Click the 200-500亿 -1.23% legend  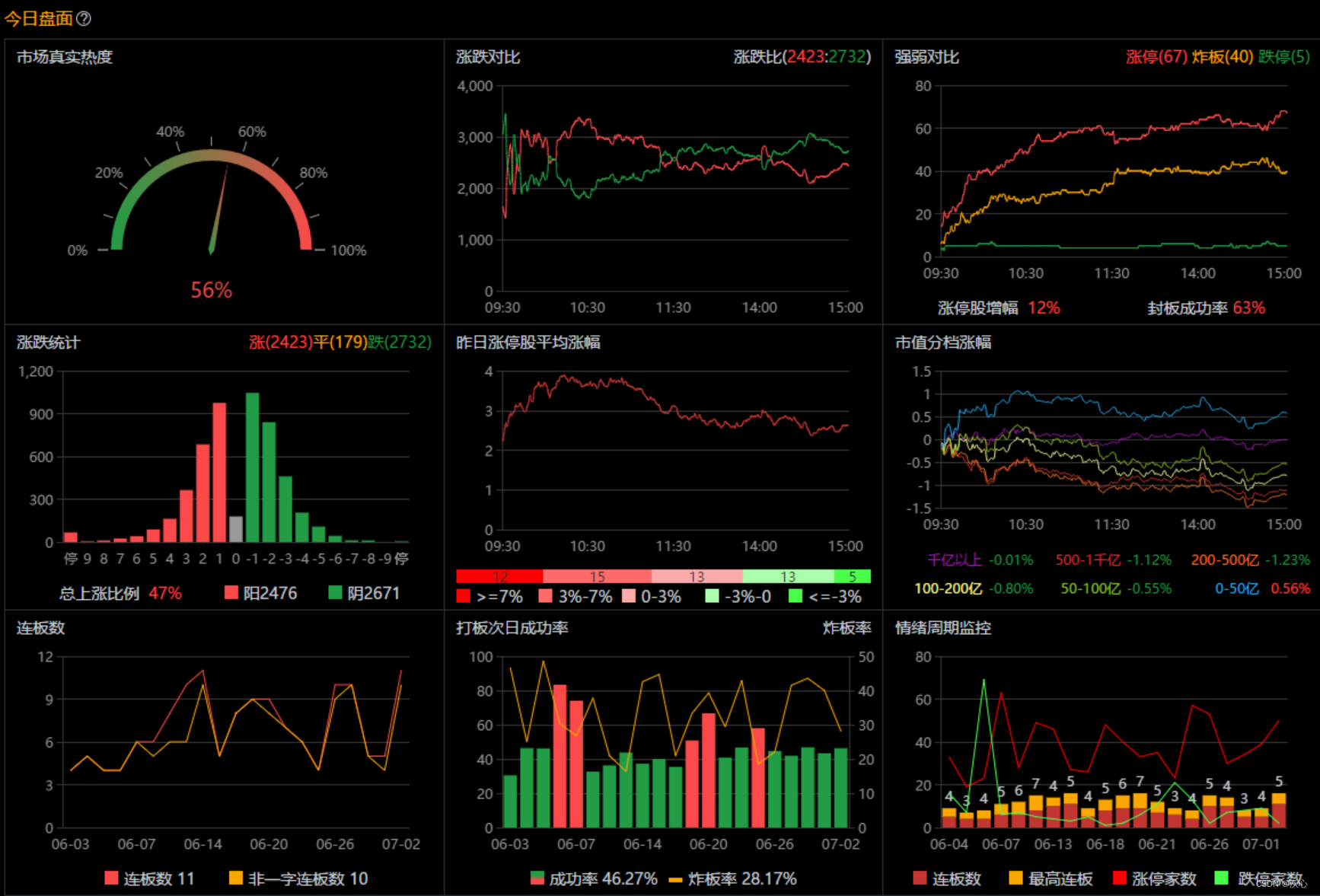[x=1251, y=560]
